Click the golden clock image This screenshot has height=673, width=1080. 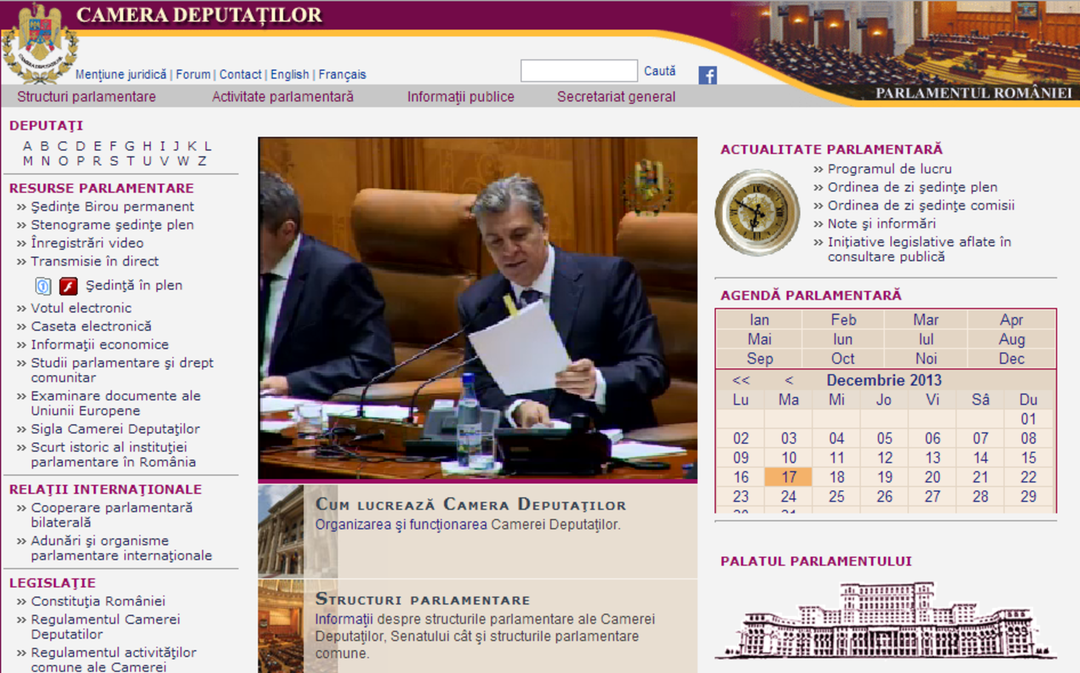click(757, 212)
